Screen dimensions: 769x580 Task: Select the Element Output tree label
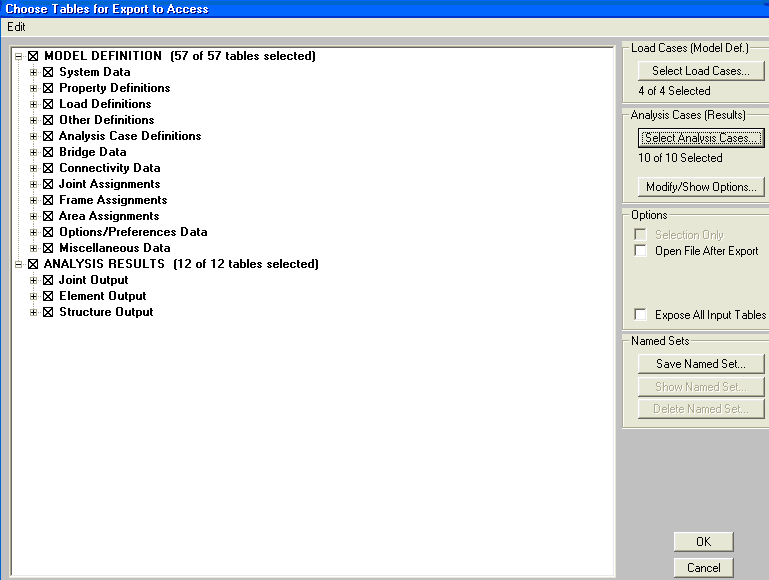tap(103, 296)
